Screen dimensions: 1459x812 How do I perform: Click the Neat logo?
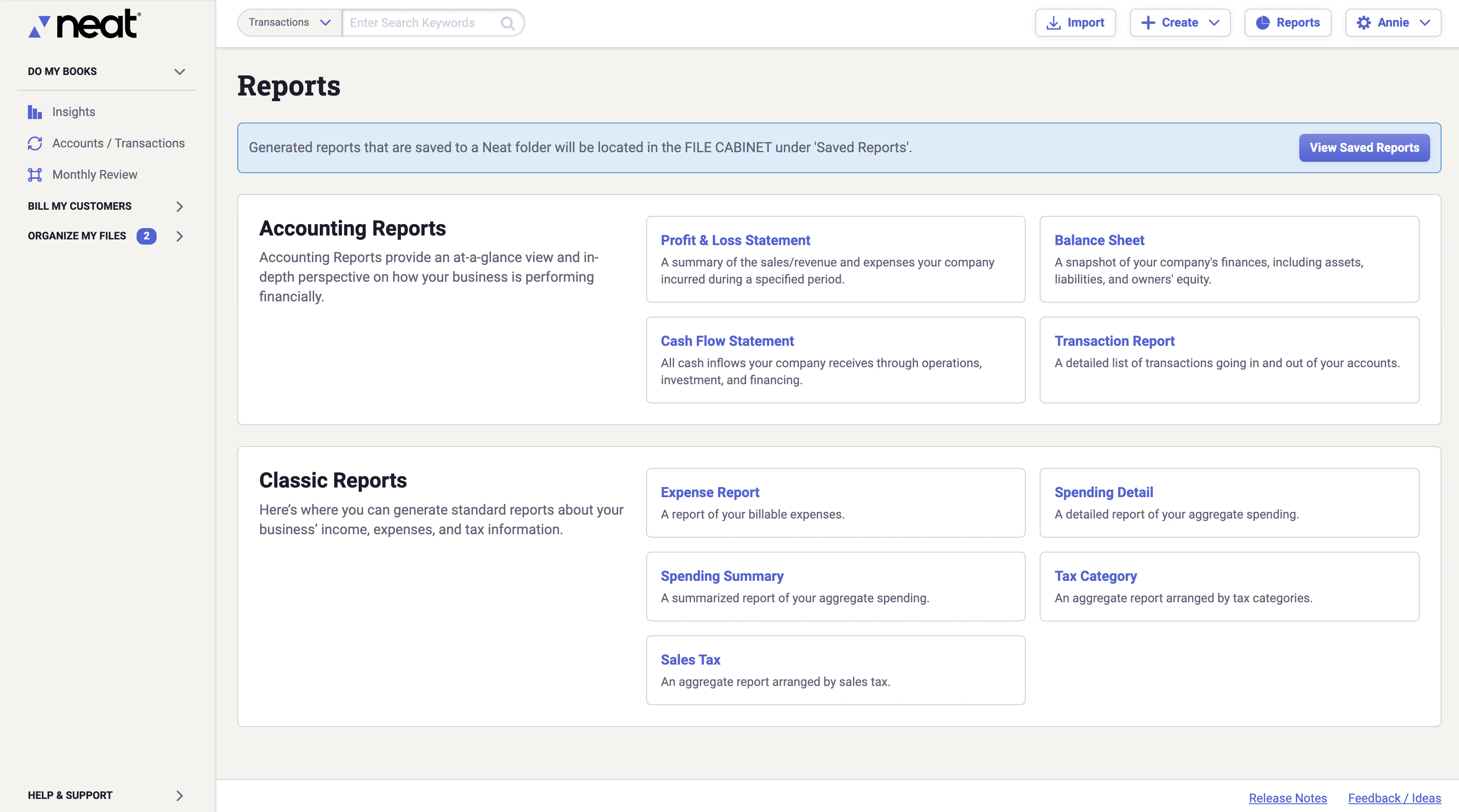click(x=85, y=24)
